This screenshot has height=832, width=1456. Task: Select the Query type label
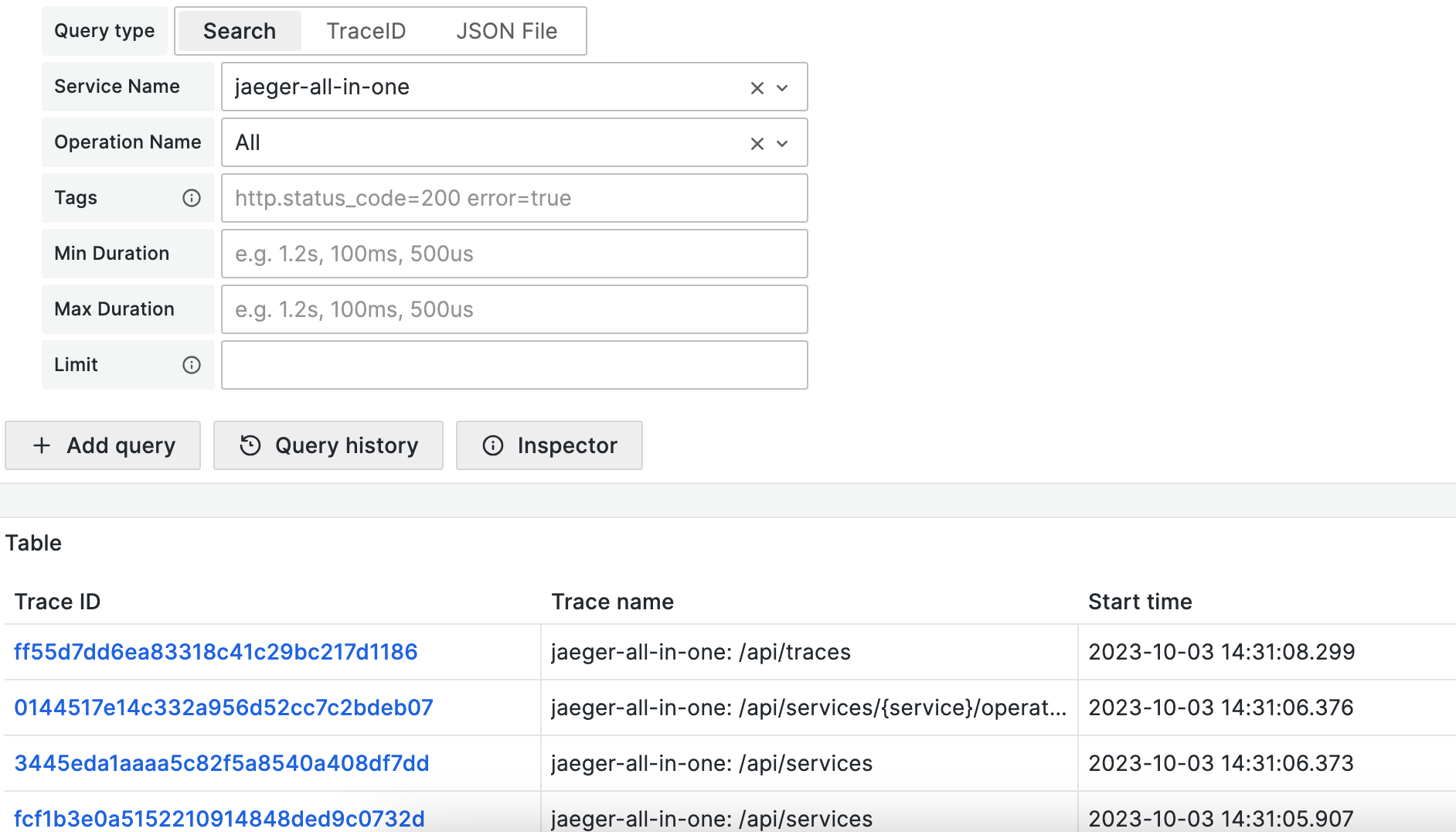click(104, 31)
